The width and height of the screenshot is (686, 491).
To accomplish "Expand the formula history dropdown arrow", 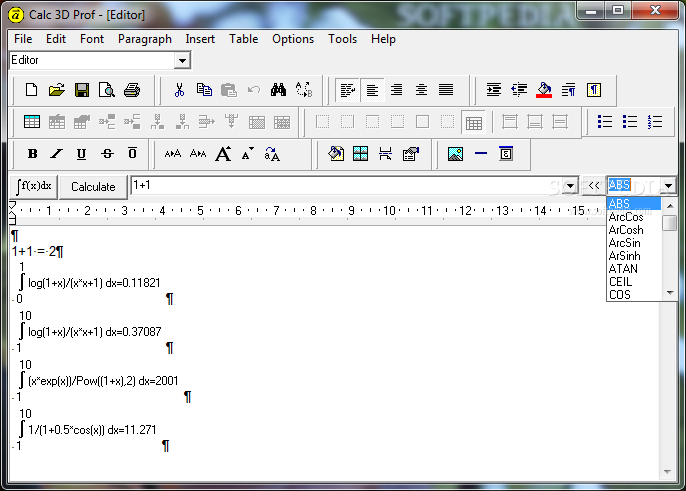I will pyautogui.click(x=570, y=186).
